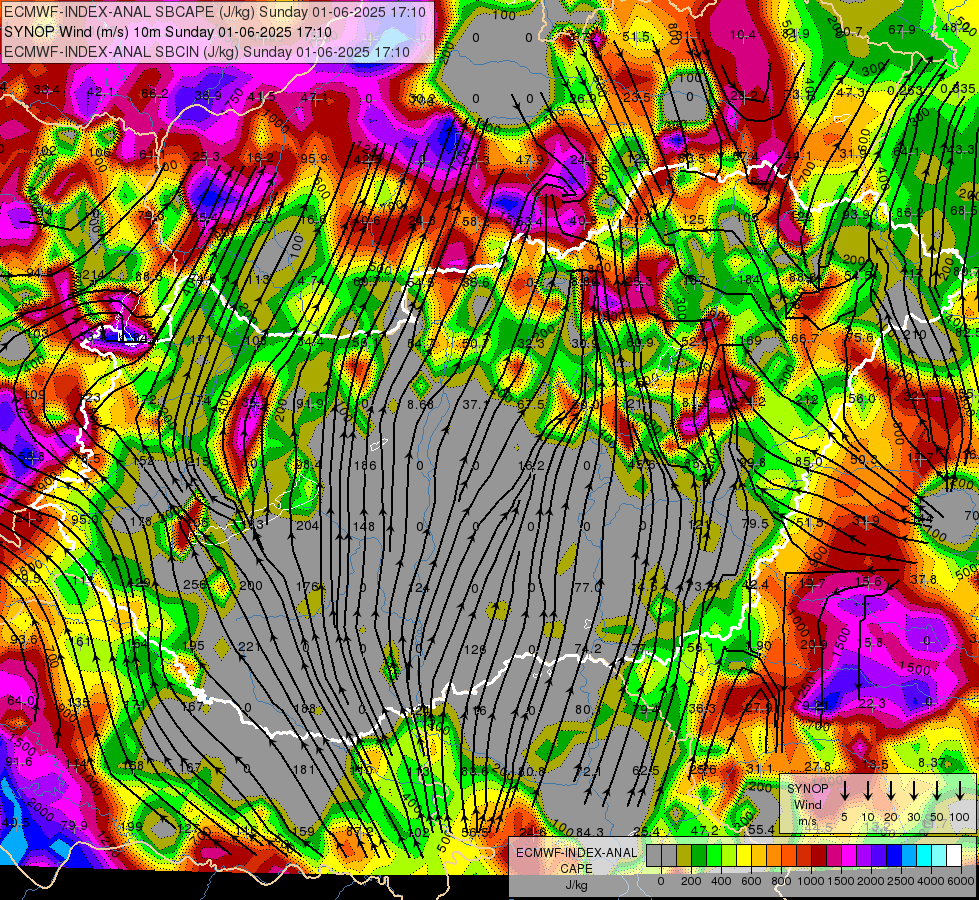Viewport: 979px width, 900px height.
Task: Click the map value 91.9
Action: click(310, 403)
